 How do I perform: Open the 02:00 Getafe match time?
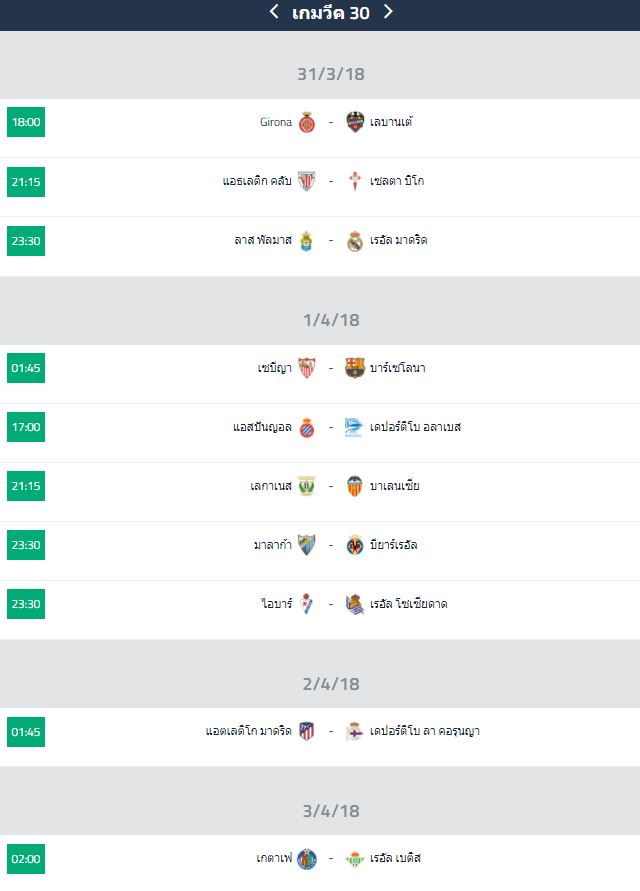26,858
